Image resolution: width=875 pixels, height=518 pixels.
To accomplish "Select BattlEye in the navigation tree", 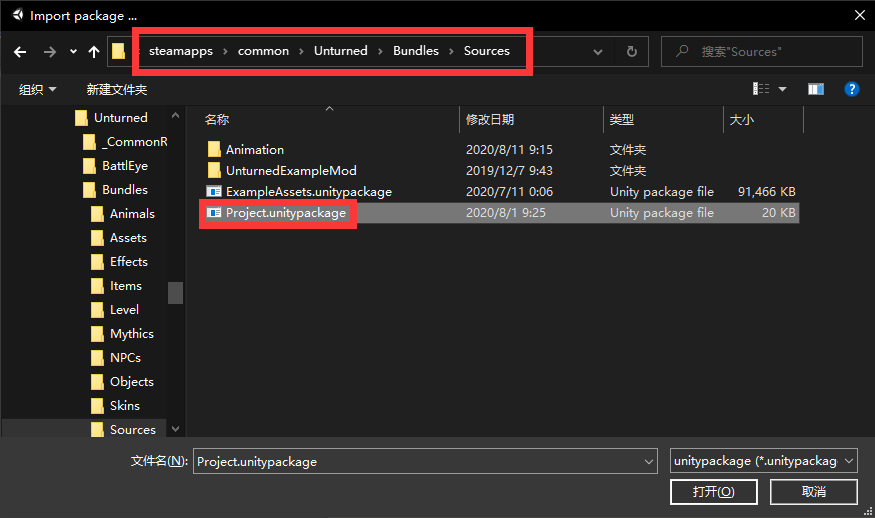I will (x=125, y=166).
